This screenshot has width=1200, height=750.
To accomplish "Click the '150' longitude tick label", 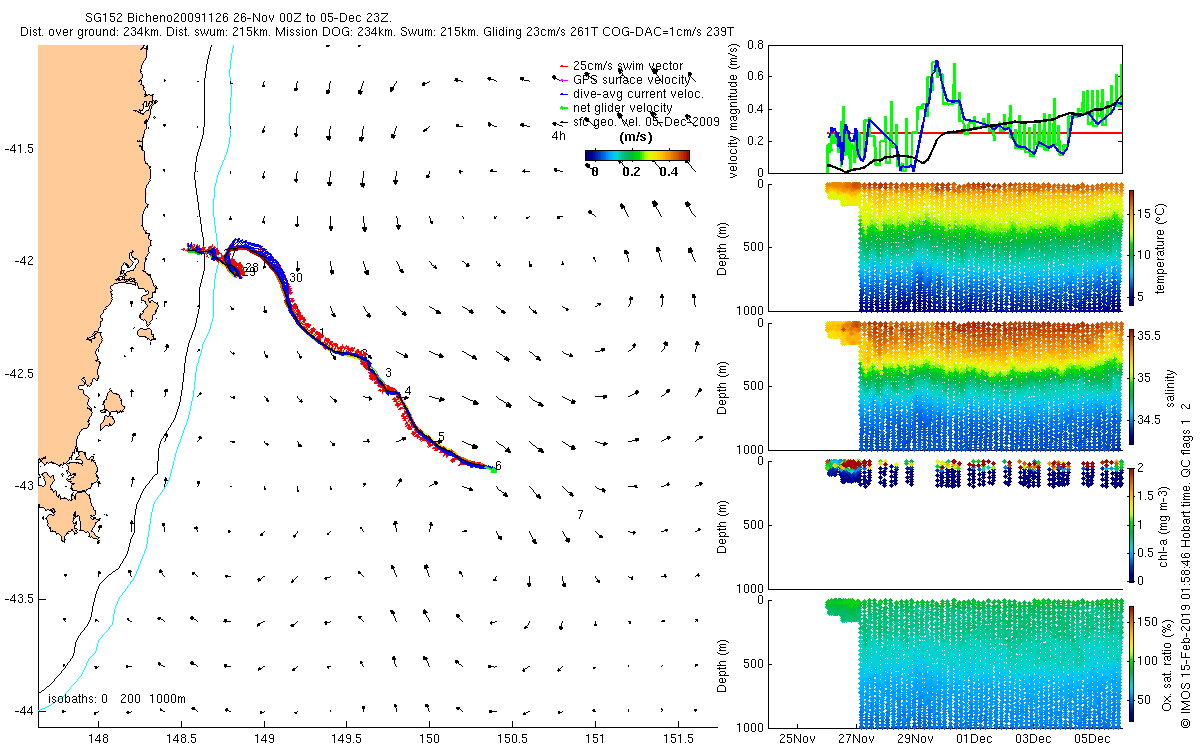I will tap(429, 739).
